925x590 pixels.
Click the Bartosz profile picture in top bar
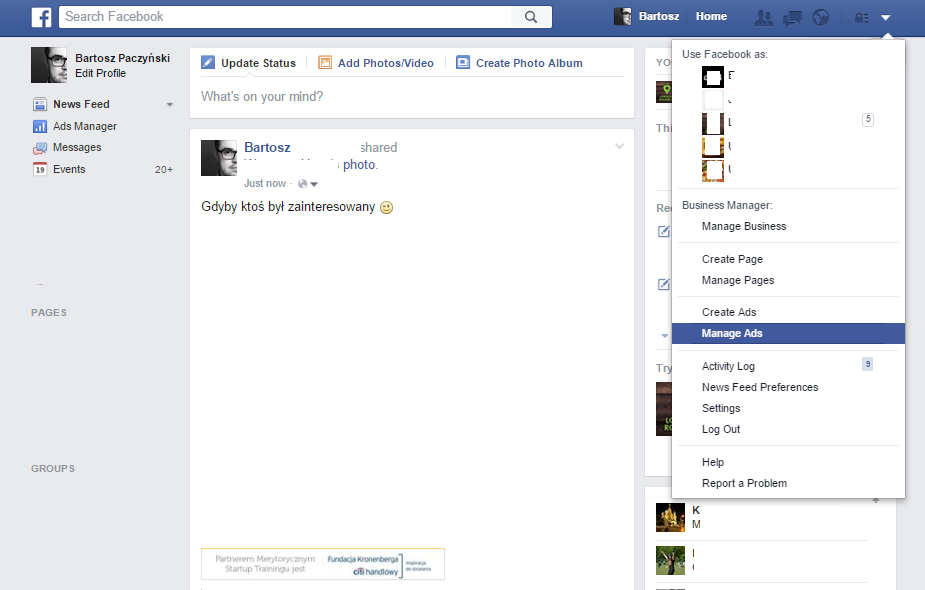pyautogui.click(x=622, y=17)
